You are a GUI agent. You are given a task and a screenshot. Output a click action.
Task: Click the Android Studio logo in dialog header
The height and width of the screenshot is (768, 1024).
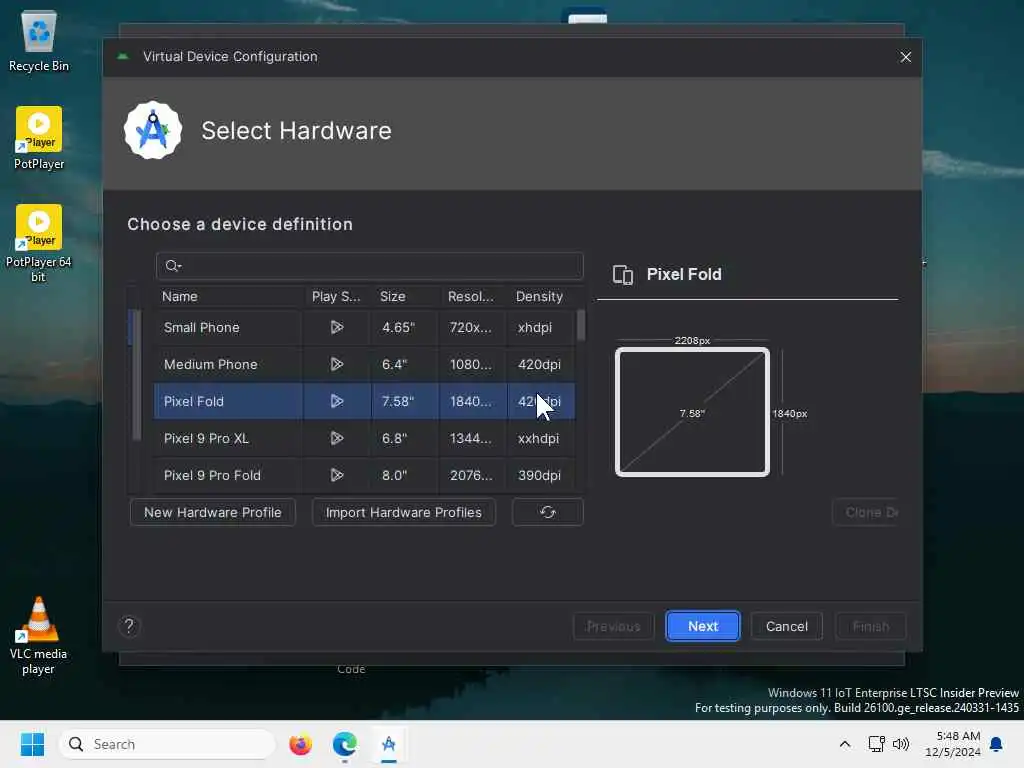[x=153, y=131]
